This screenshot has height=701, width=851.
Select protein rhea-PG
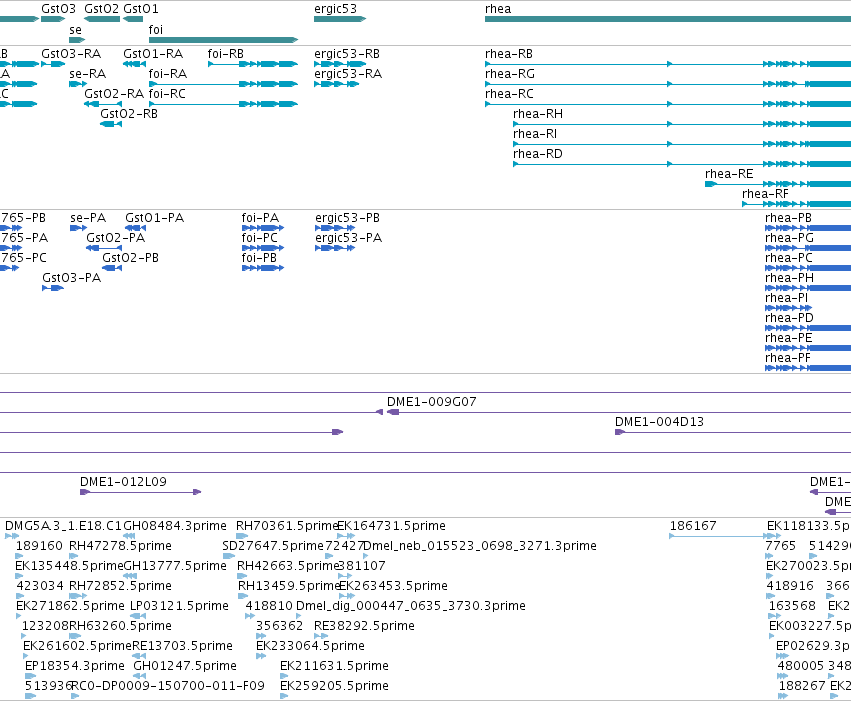click(790, 238)
